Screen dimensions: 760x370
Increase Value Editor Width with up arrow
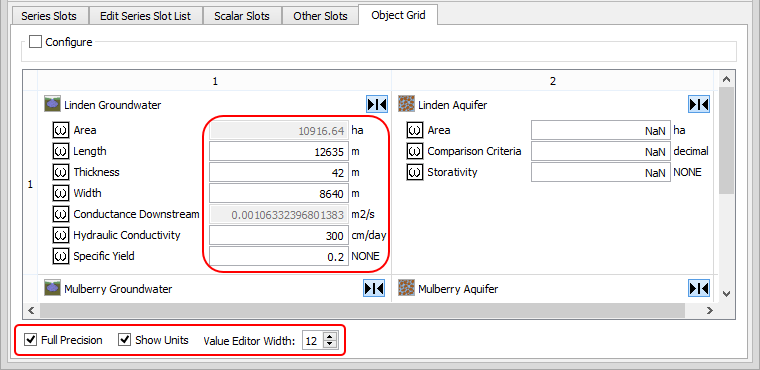coord(330,336)
